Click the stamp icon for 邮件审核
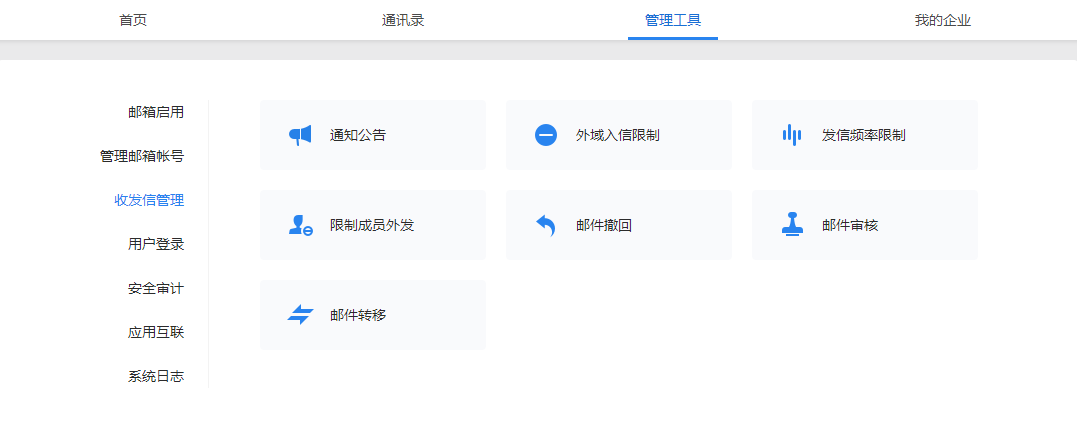1077x426 pixels. (792, 225)
